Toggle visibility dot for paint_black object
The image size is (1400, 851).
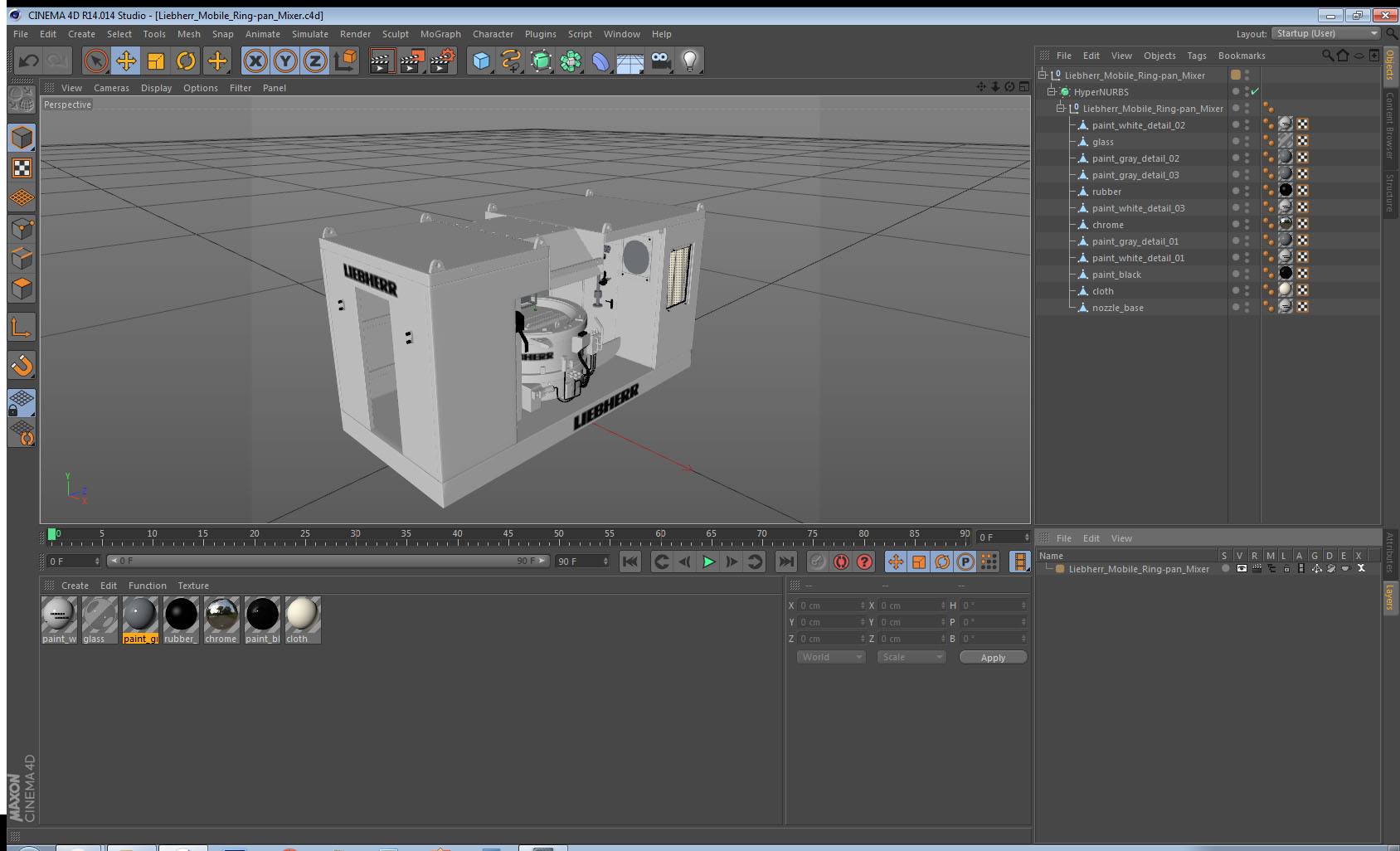[1235, 274]
